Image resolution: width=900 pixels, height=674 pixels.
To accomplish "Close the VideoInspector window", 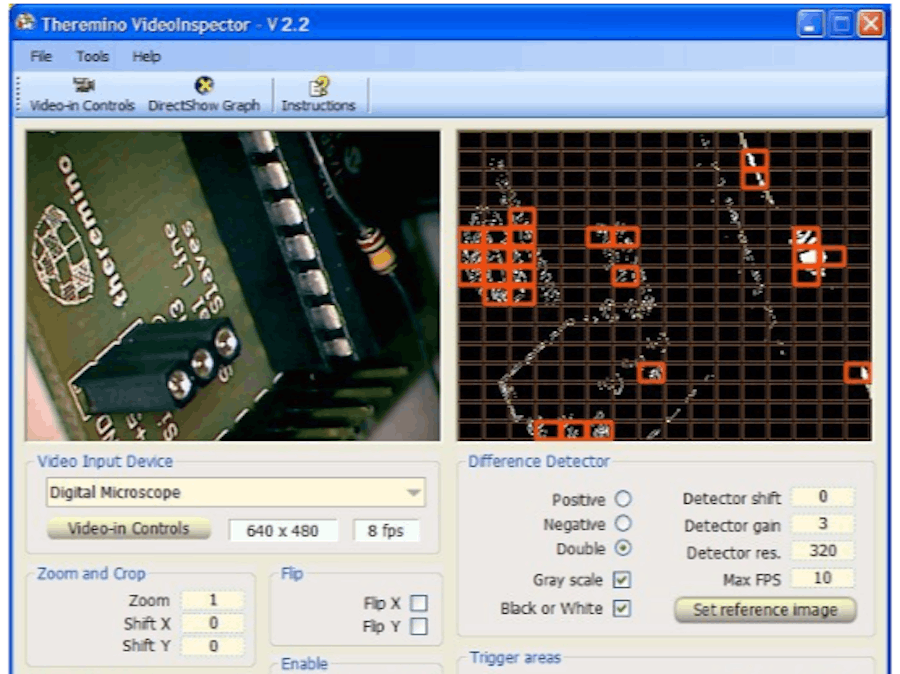I will (871, 24).
